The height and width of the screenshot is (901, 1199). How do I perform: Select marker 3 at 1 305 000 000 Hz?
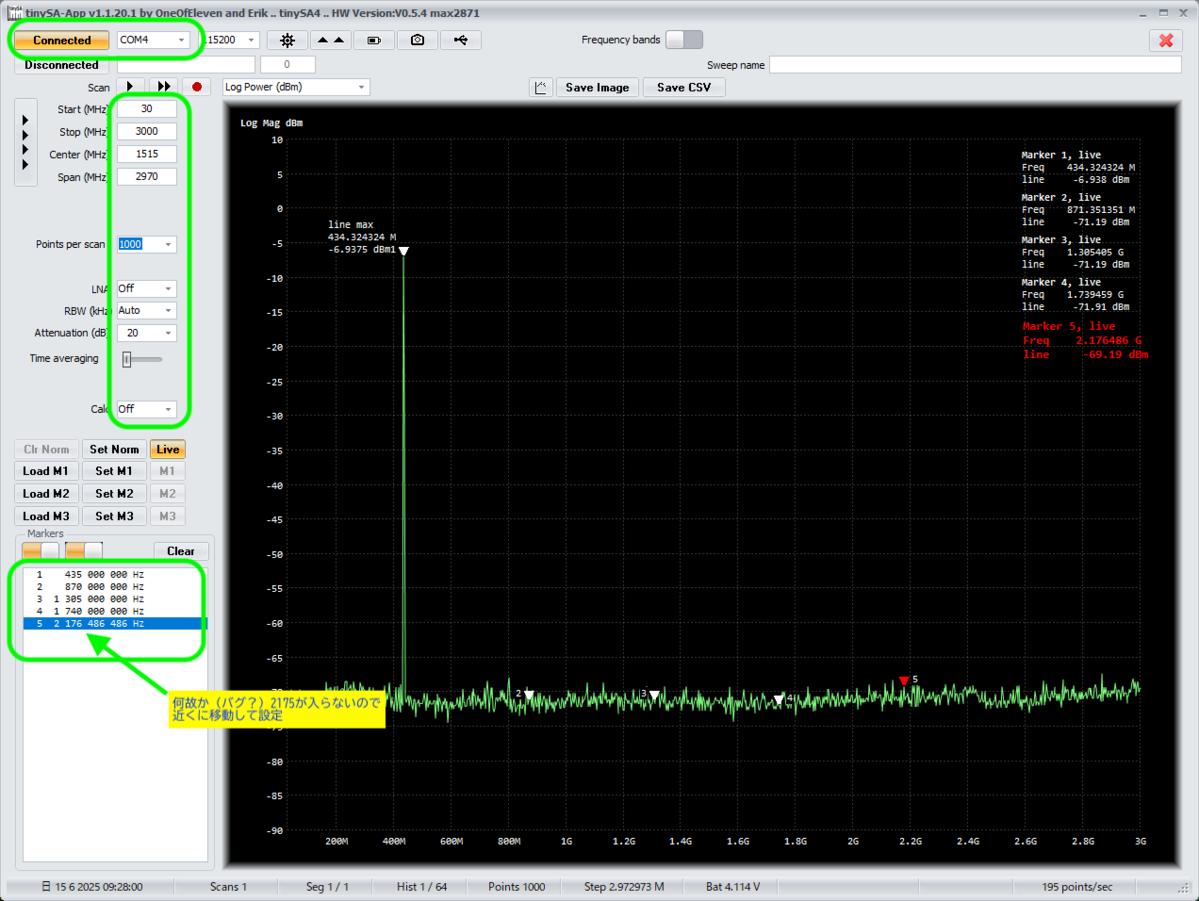(90, 599)
